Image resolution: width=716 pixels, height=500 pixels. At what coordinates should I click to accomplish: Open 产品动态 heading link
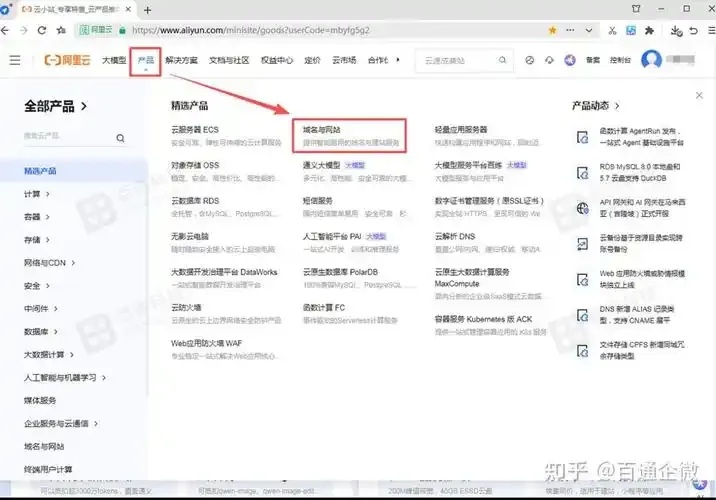point(595,106)
